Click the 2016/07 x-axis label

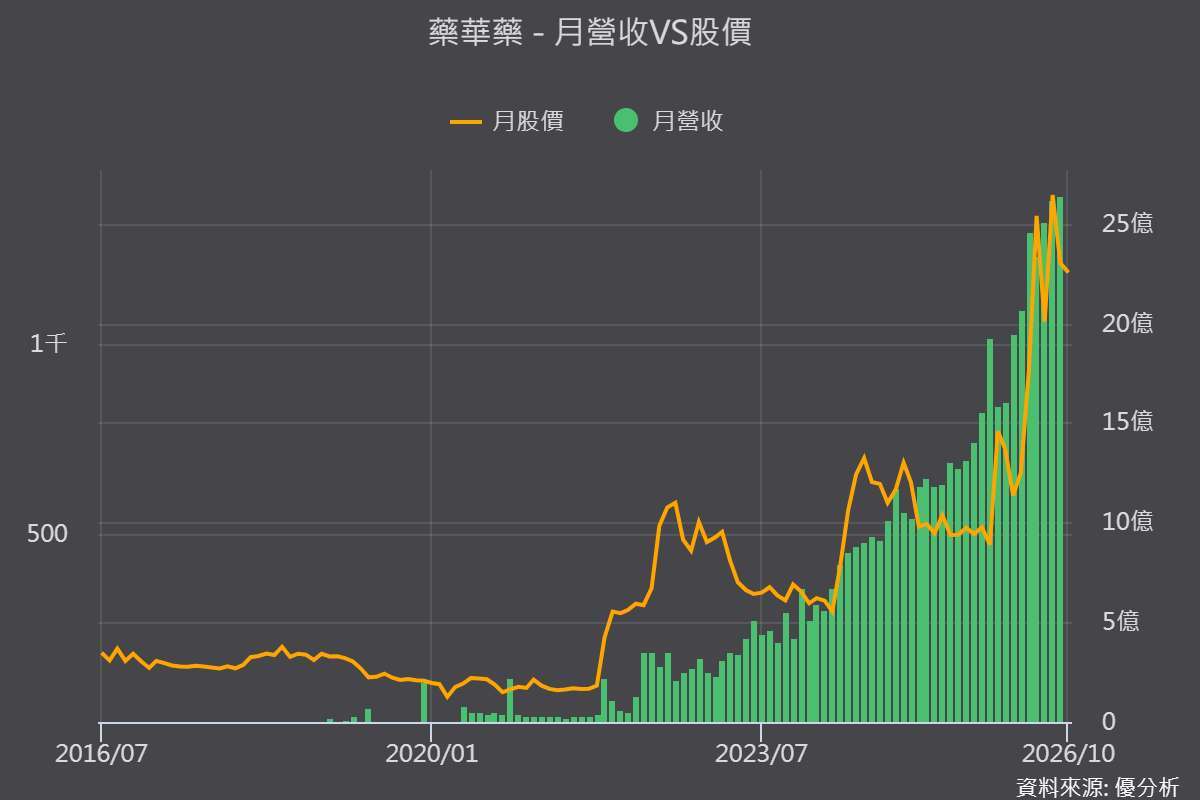100,755
